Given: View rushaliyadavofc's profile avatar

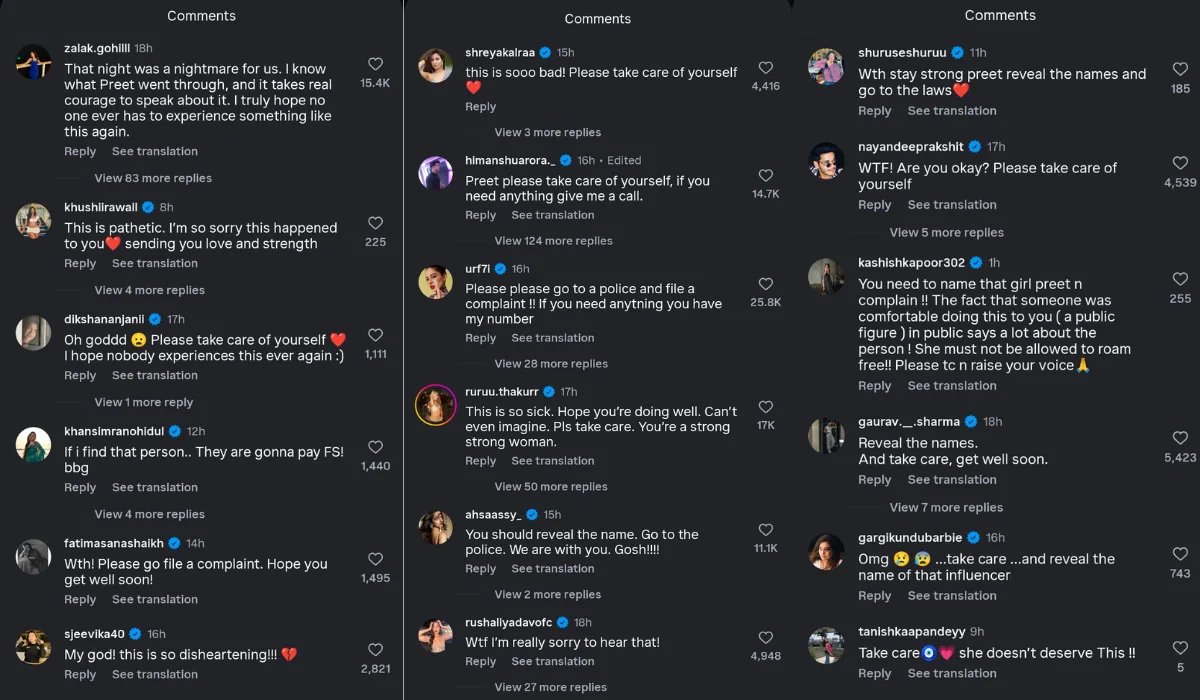Looking at the screenshot, I should 435,636.
